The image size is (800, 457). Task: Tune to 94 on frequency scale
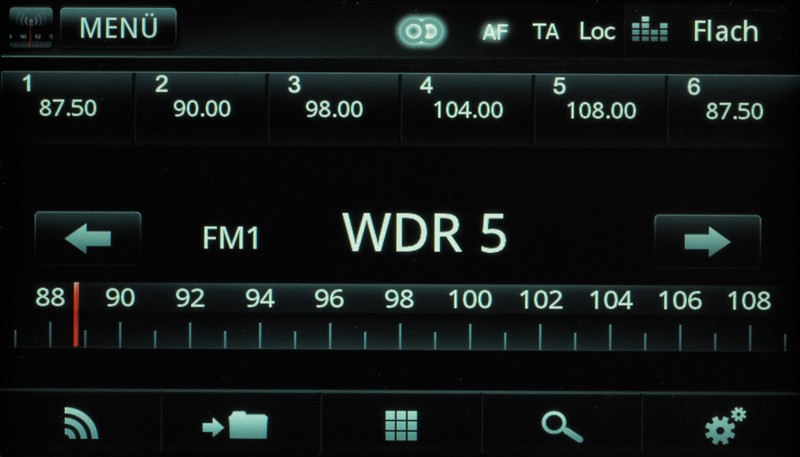[x=260, y=298]
